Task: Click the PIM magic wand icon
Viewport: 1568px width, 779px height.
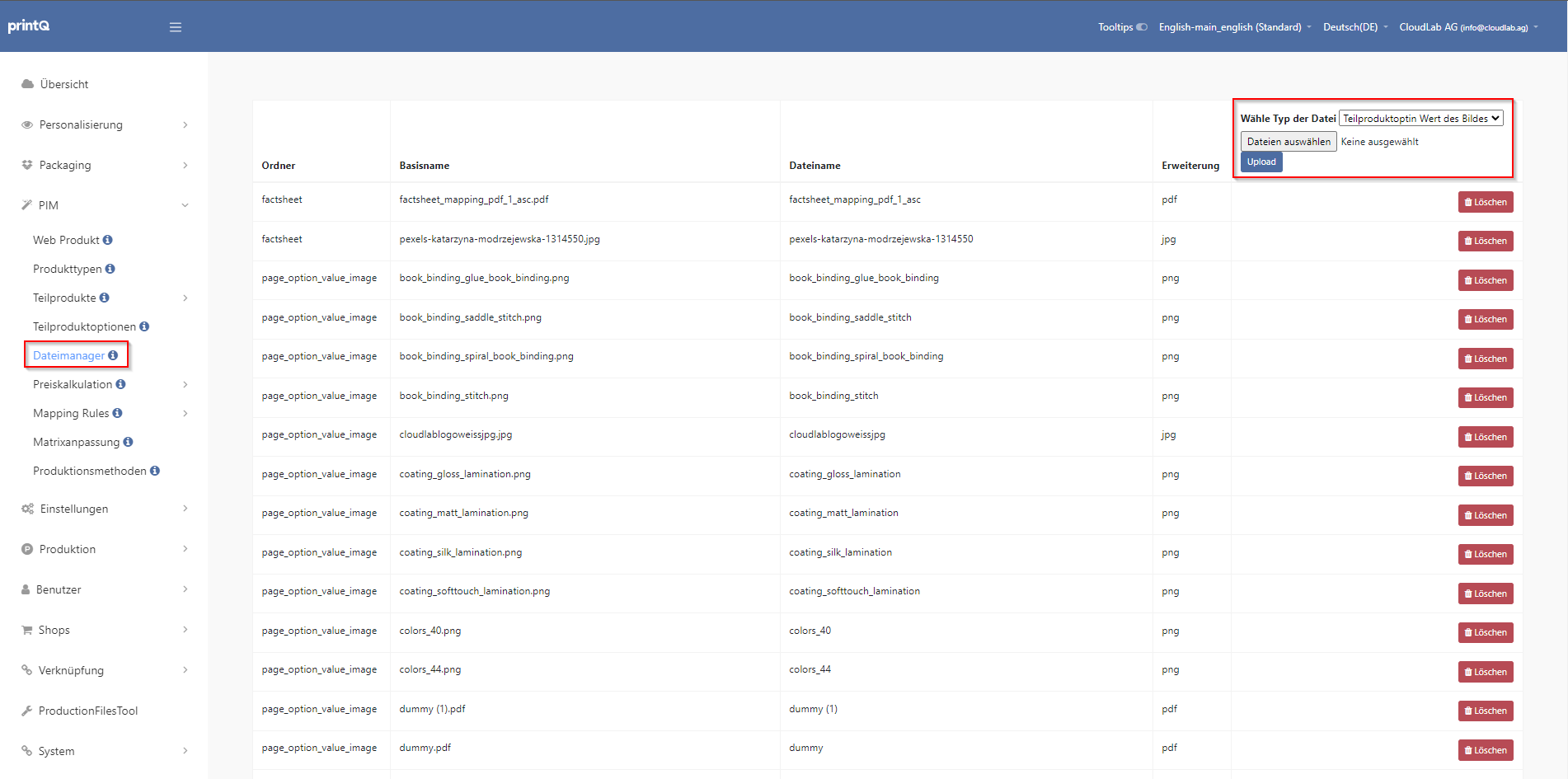Action: pyautogui.click(x=27, y=205)
